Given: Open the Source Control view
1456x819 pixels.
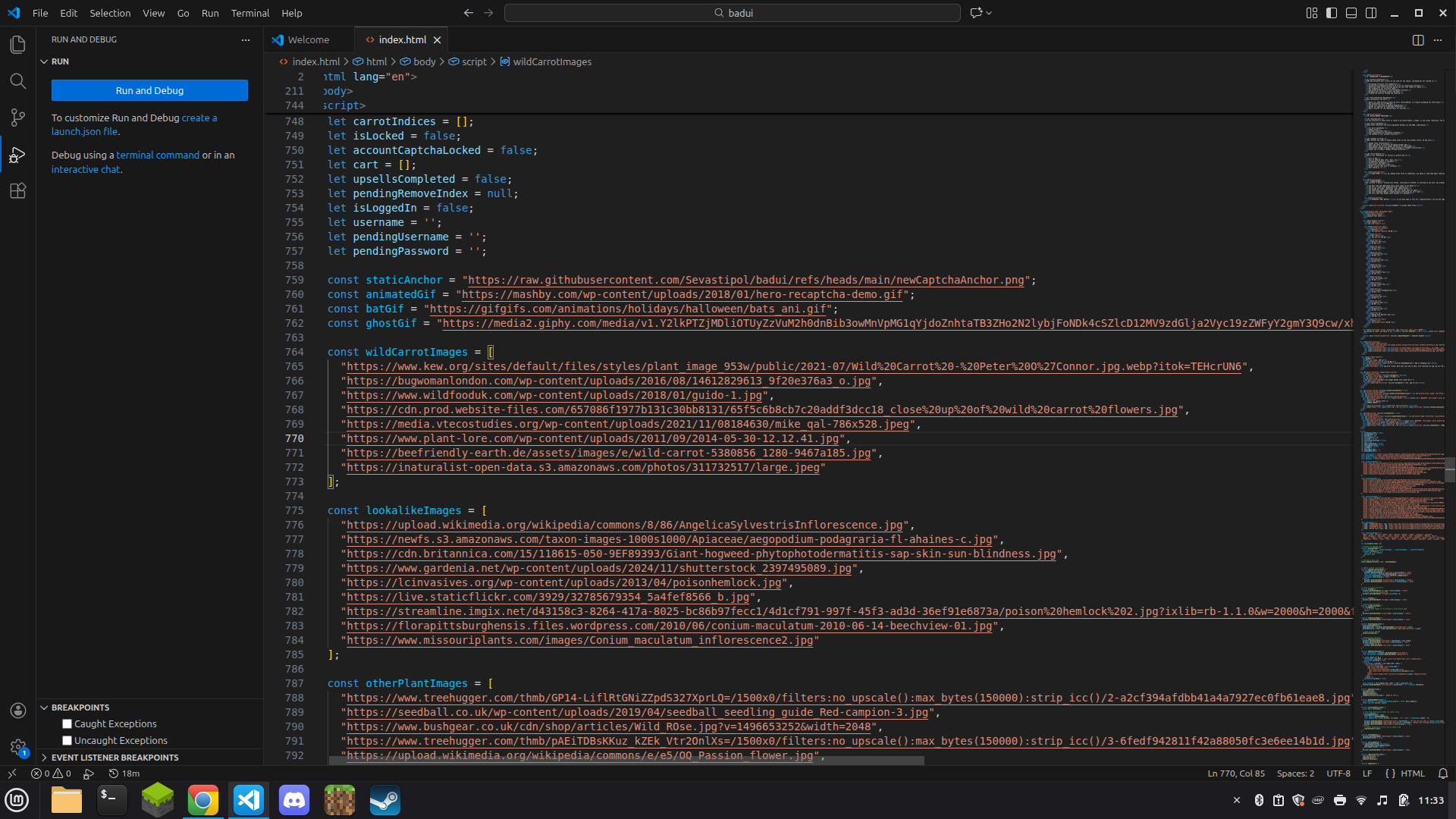Looking at the screenshot, I should tap(17, 118).
